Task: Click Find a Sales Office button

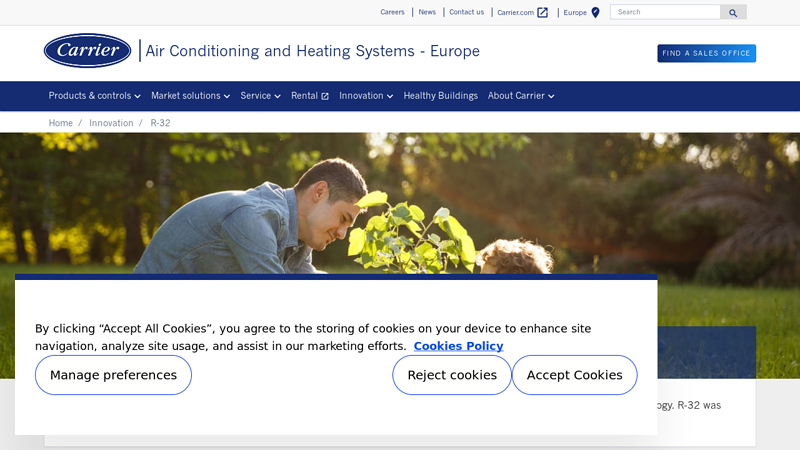Action: point(706,53)
